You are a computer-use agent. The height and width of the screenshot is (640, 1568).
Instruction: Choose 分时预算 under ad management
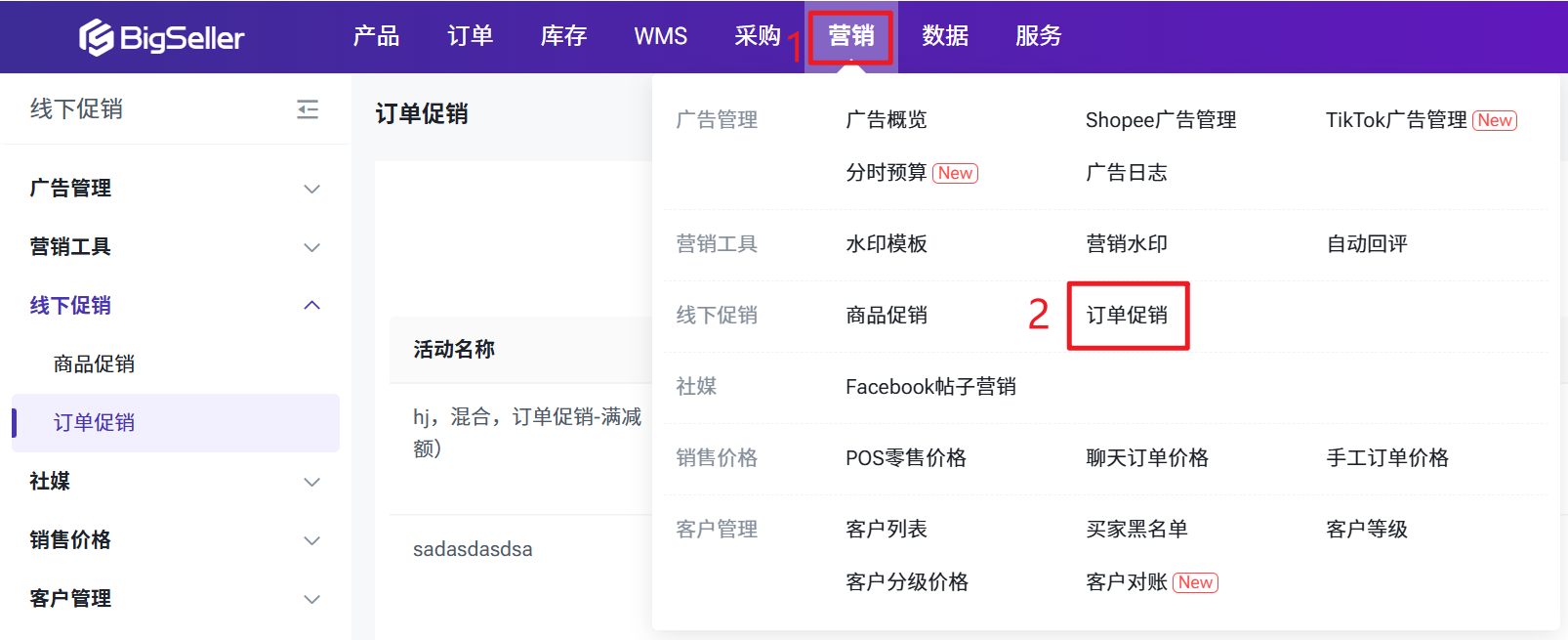886,173
